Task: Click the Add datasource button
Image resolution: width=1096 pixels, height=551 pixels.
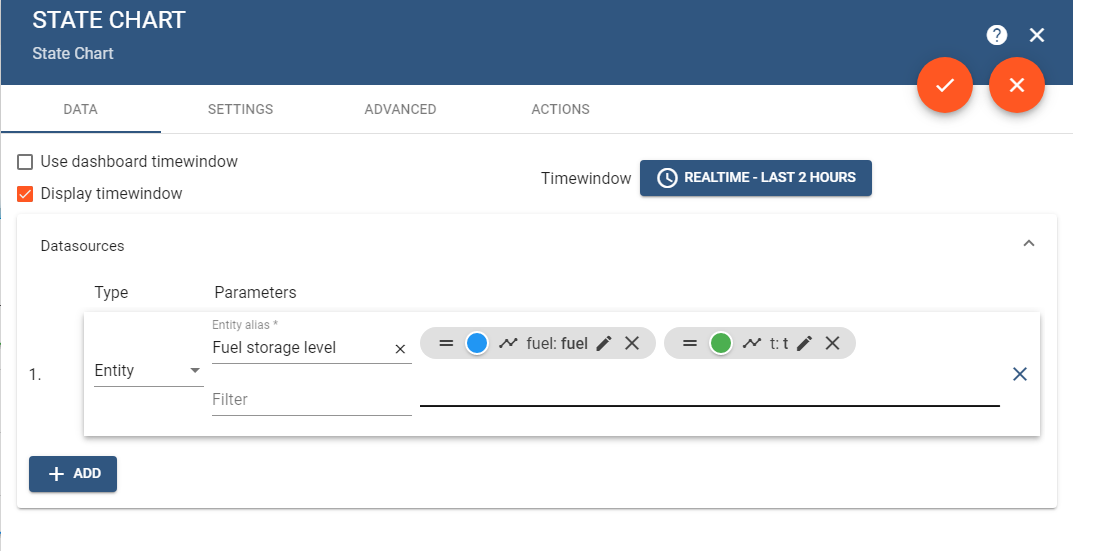Action: [73, 474]
